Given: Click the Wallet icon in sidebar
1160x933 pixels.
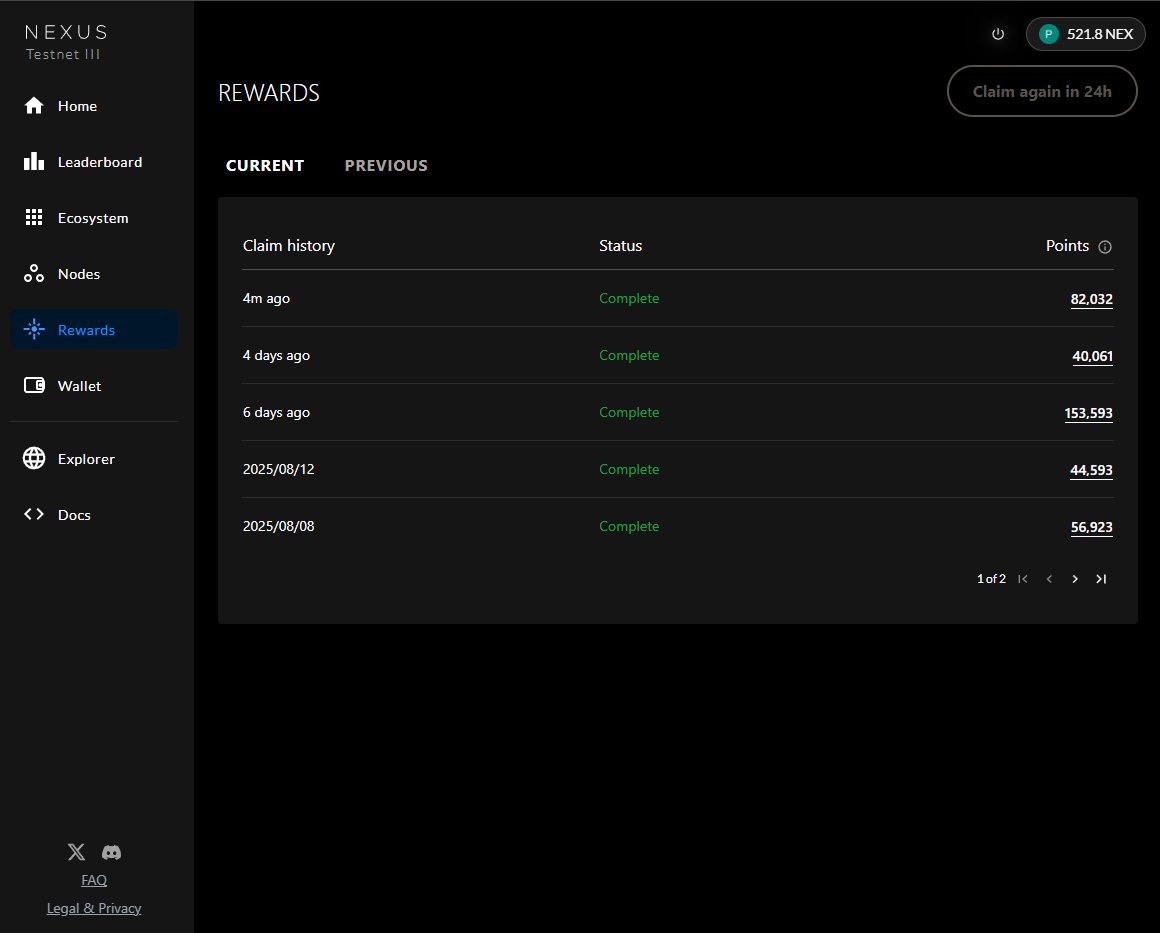Looking at the screenshot, I should tap(34, 385).
